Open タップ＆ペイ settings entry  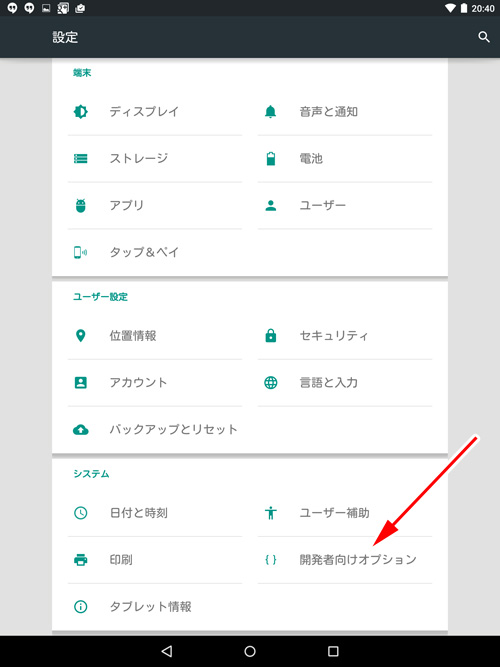(x=155, y=252)
